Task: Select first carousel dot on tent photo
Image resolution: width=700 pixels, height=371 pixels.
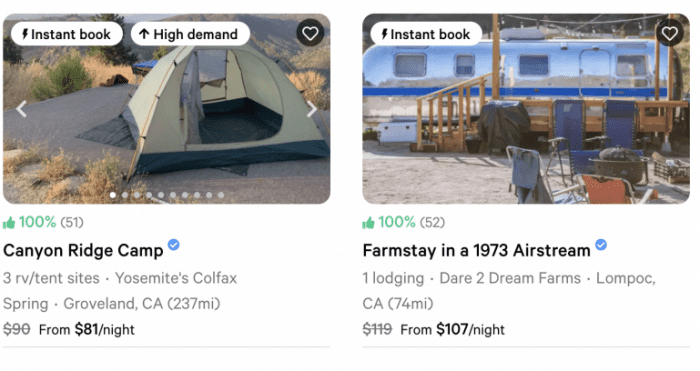Action: click(113, 195)
